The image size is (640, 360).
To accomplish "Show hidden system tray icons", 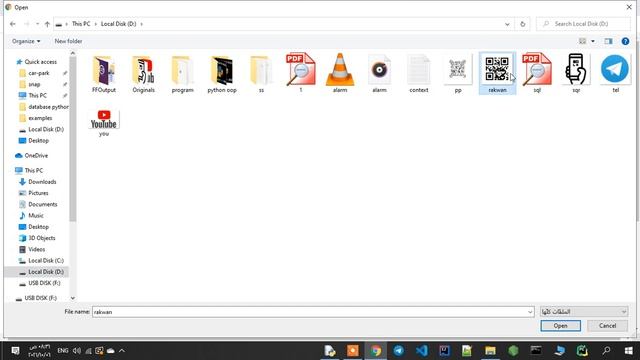I will click(x=122, y=351).
